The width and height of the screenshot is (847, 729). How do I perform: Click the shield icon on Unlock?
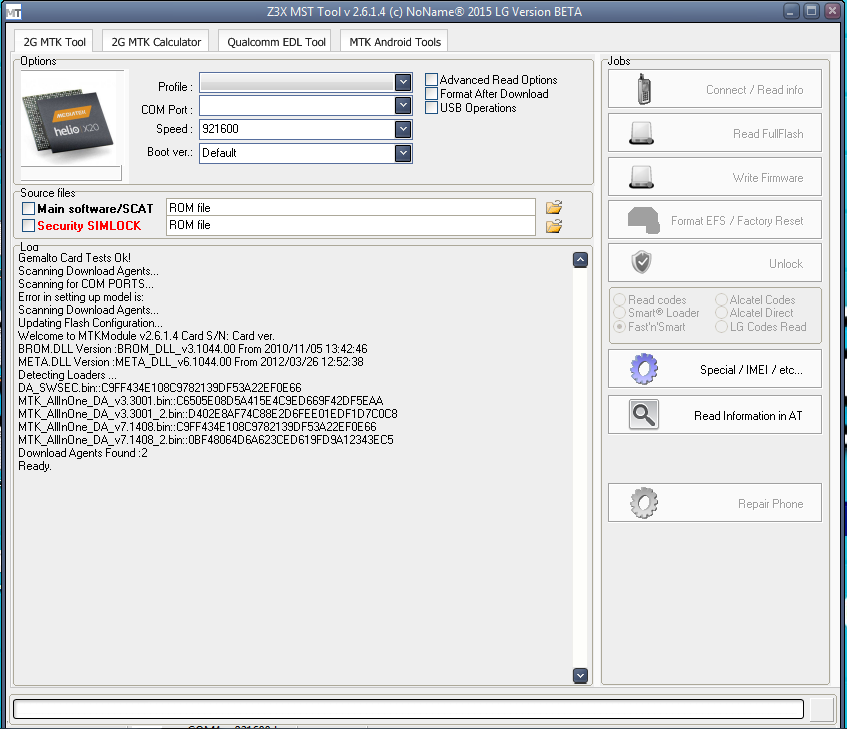[642, 262]
